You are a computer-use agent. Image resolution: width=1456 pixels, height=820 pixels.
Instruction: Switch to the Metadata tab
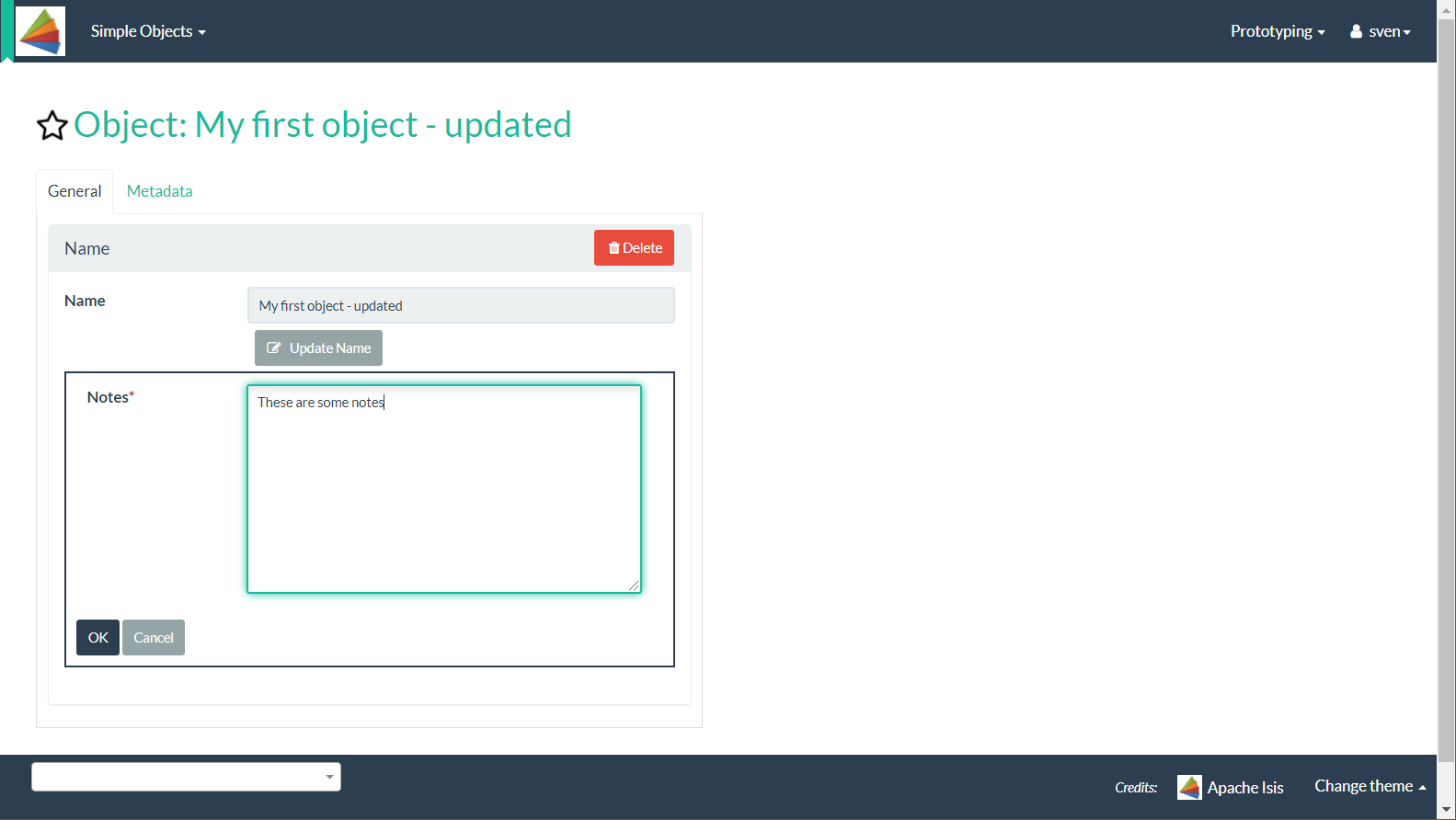click(x=159, y=191)
